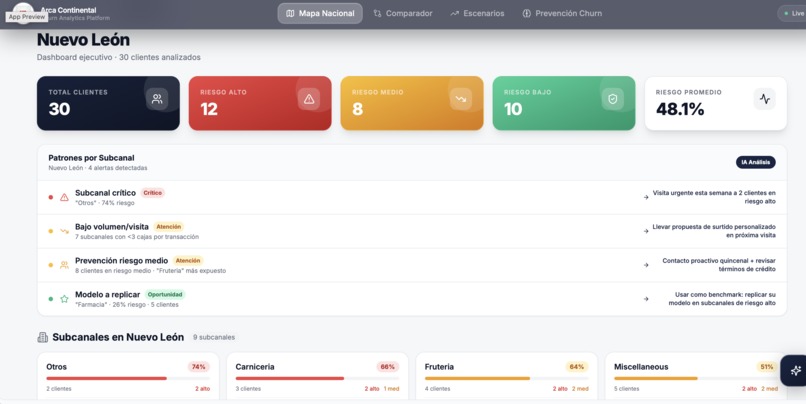Open the Riesgo Bajo card
The height and width of the screenshot is (404, 806).
click(564, 103)
